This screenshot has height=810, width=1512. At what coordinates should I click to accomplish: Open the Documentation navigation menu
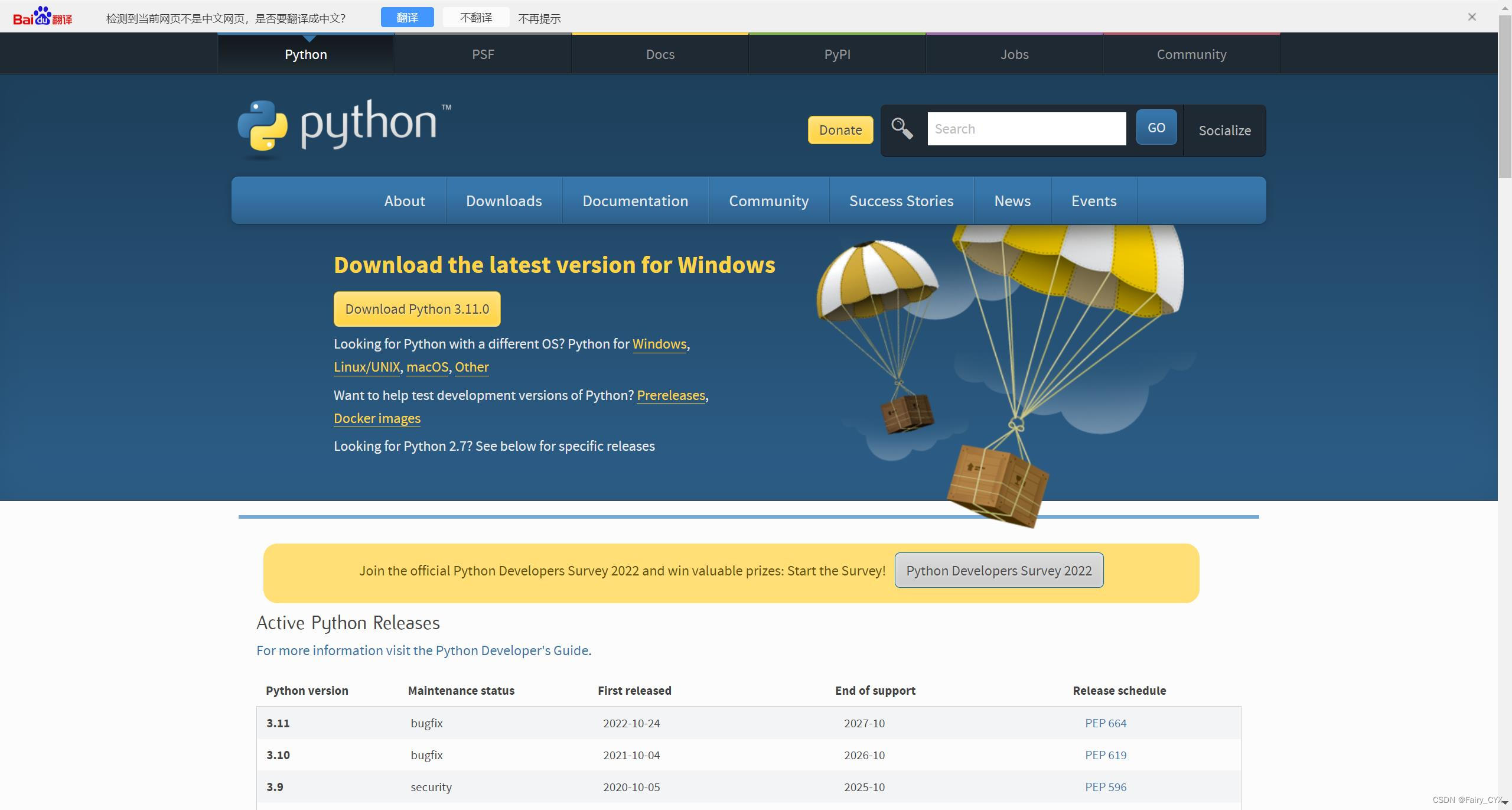tap(635, 201)
